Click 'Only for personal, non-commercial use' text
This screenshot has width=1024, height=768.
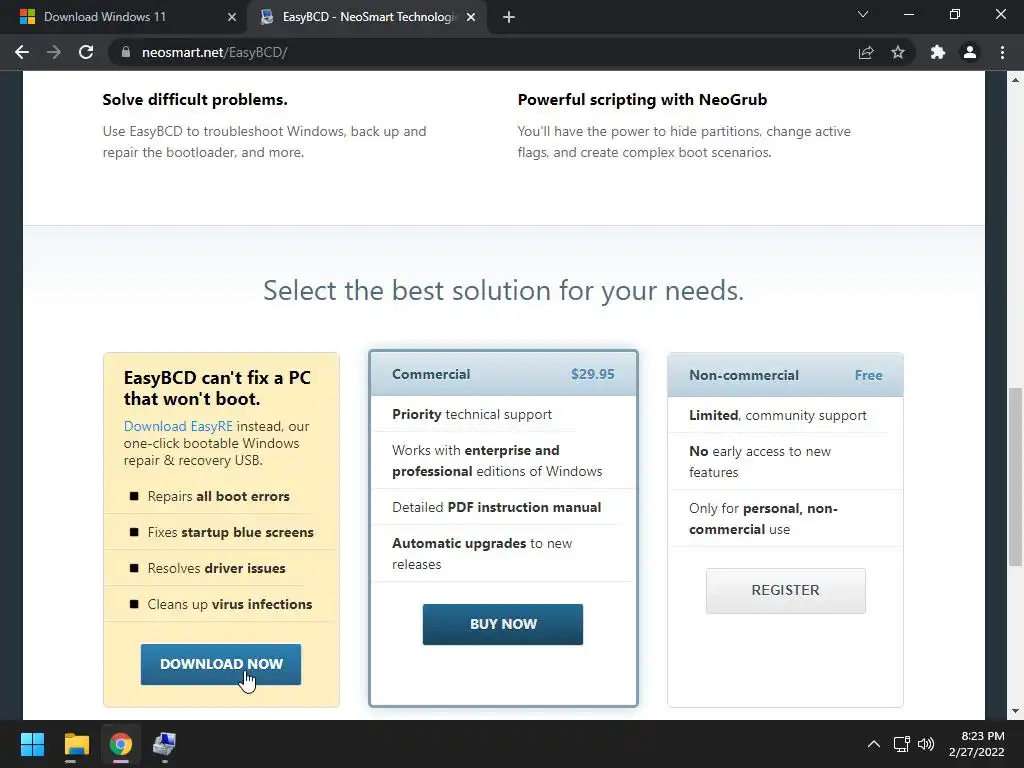click(763, 519)
